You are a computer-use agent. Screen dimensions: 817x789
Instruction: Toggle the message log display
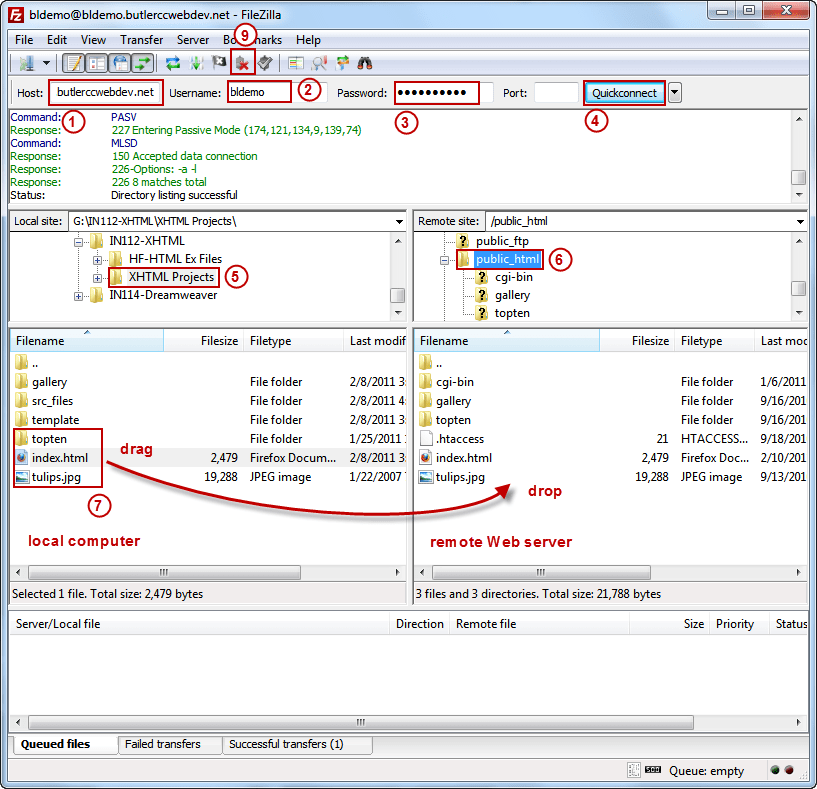tap(73, 62)
